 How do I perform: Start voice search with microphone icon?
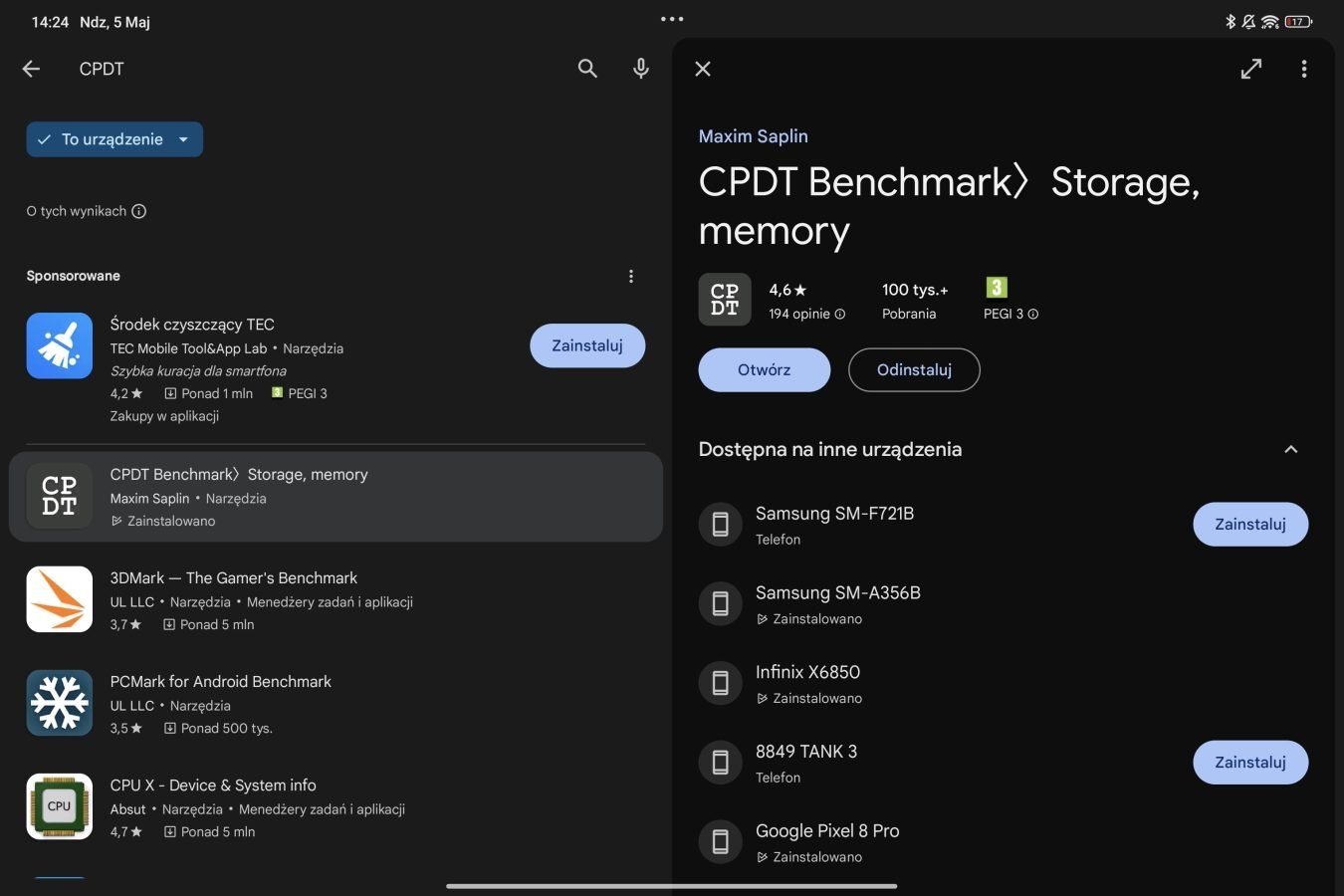click(641, 69)
